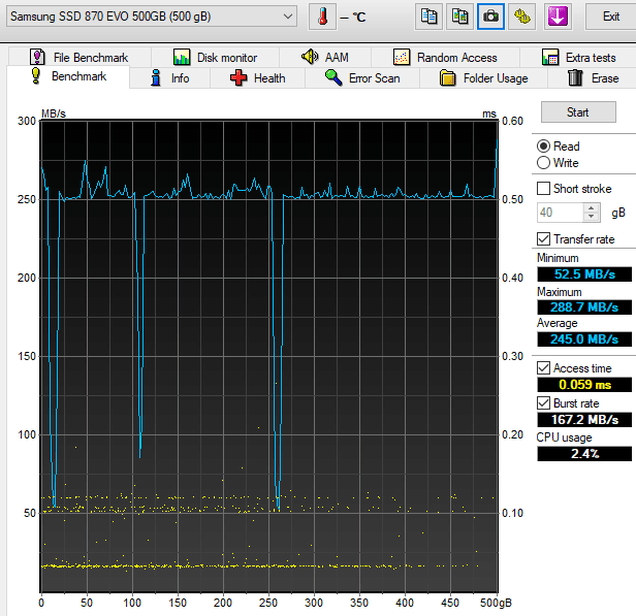The height and width of the screenshot is (616, 636).
Task: Open the Random Access tab
Action: tap(445, 57)
